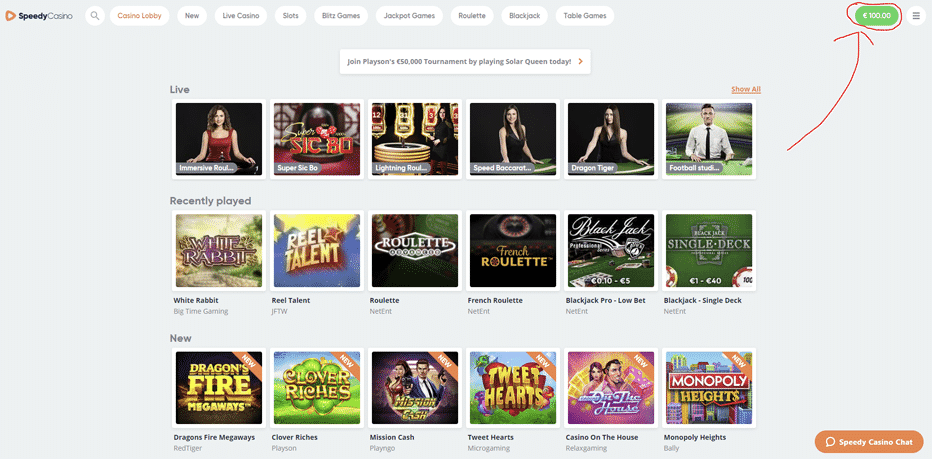Click the Clover Riches title text
Image resolution: width=932 pixels, height=459 pixels.
tap(294, 437)
